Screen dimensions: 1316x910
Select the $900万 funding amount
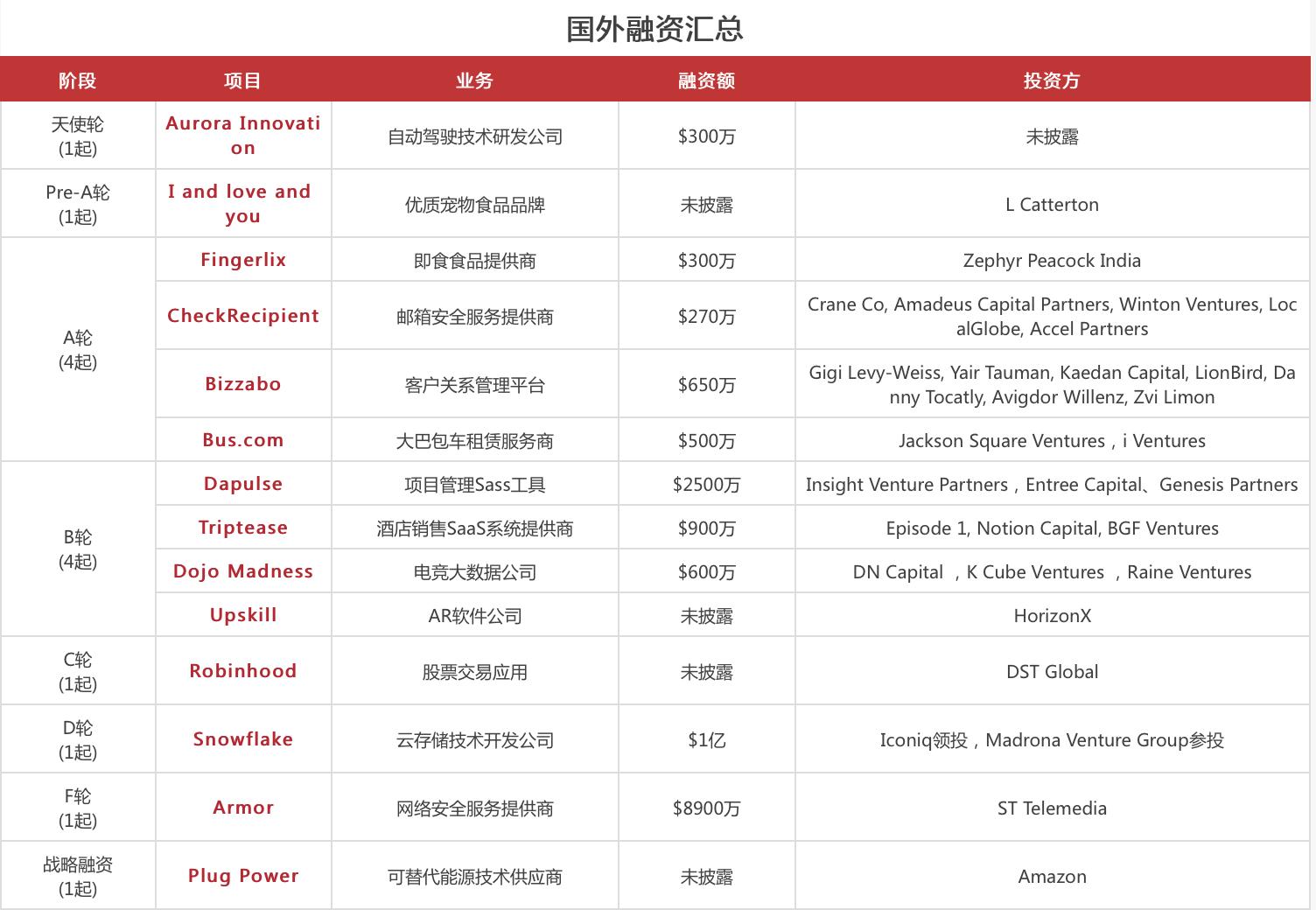point(707,529)
